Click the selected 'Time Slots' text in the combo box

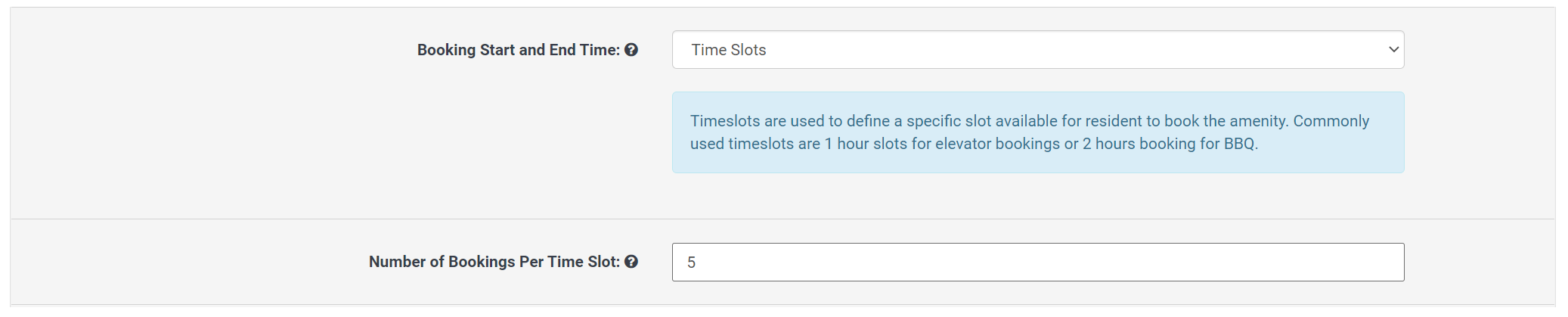[729, 50]
